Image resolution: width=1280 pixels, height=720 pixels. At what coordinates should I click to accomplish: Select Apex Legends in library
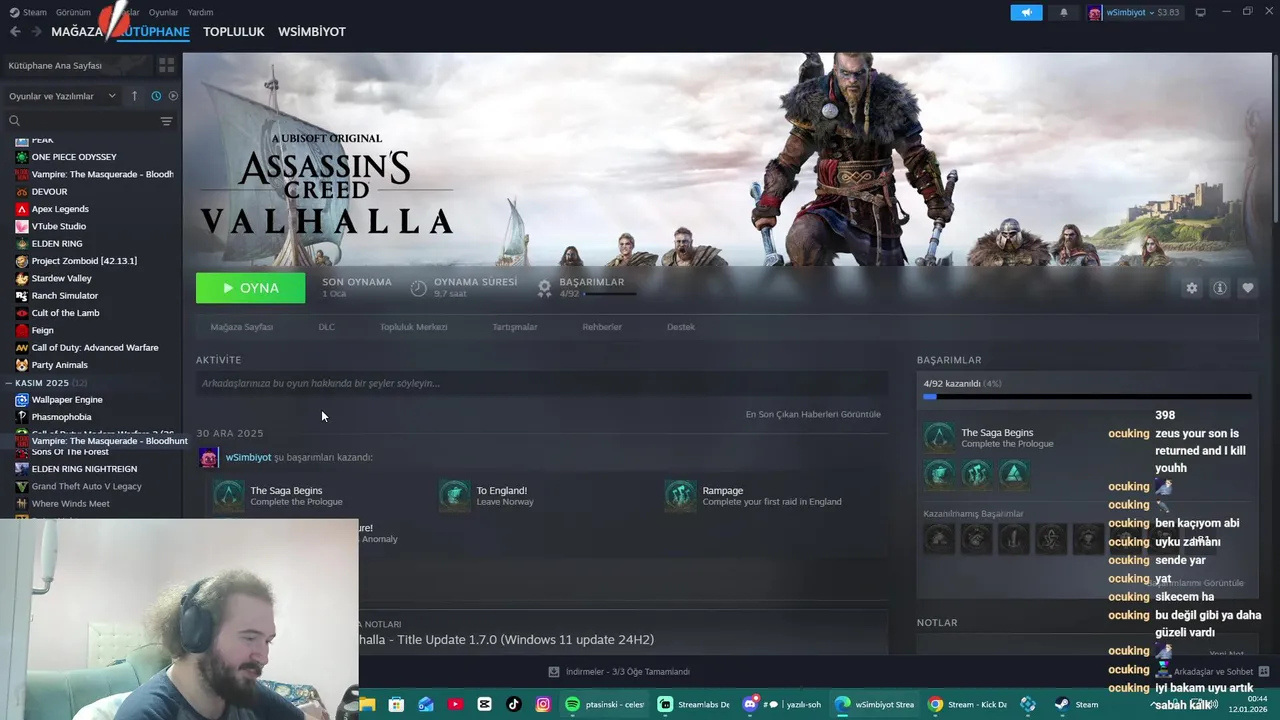(60, 209)
